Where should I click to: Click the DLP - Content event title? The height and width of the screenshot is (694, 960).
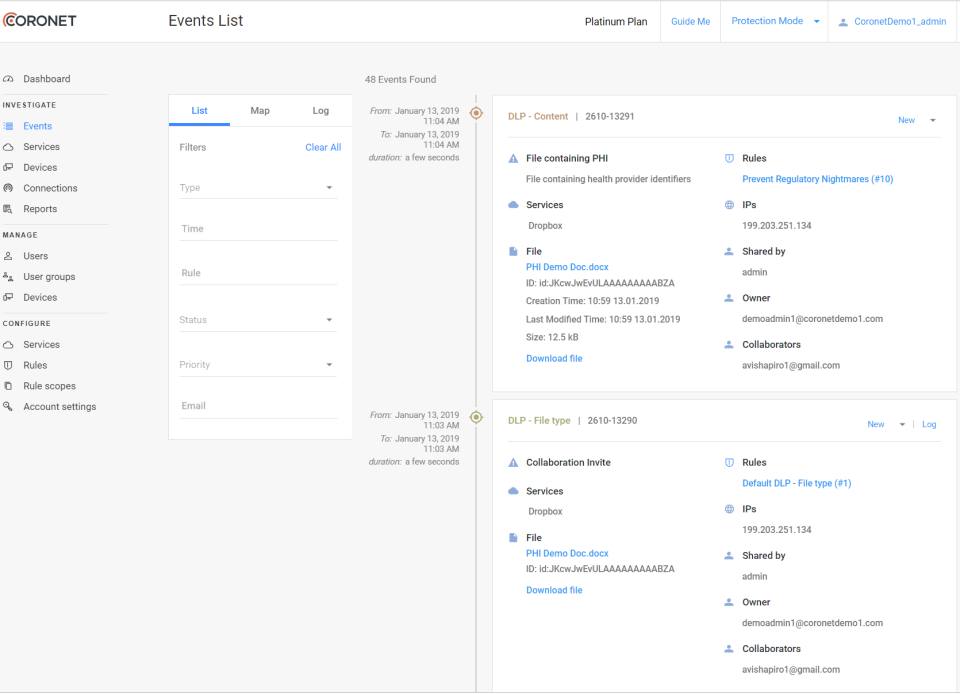(538, 116)
